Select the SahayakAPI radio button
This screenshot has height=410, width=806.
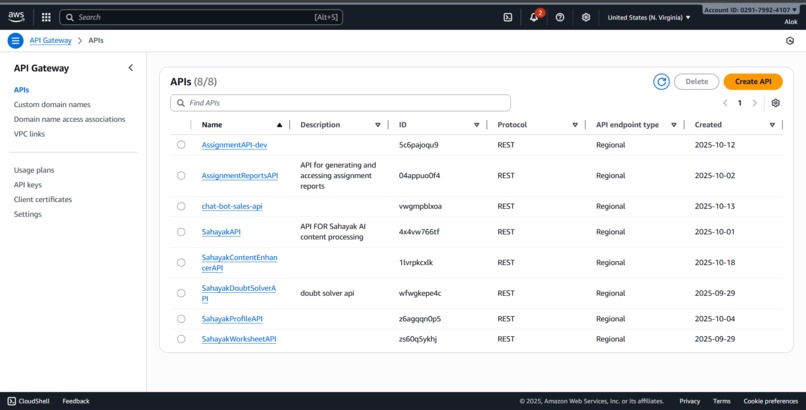[x=181, y=232]
